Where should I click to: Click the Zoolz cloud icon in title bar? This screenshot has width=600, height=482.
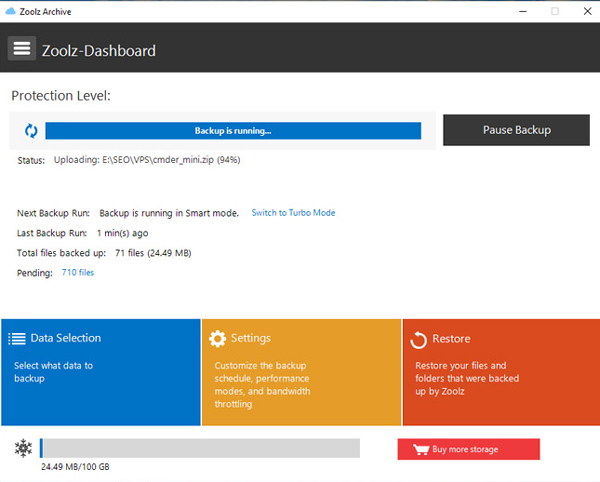tap(9, 9)
